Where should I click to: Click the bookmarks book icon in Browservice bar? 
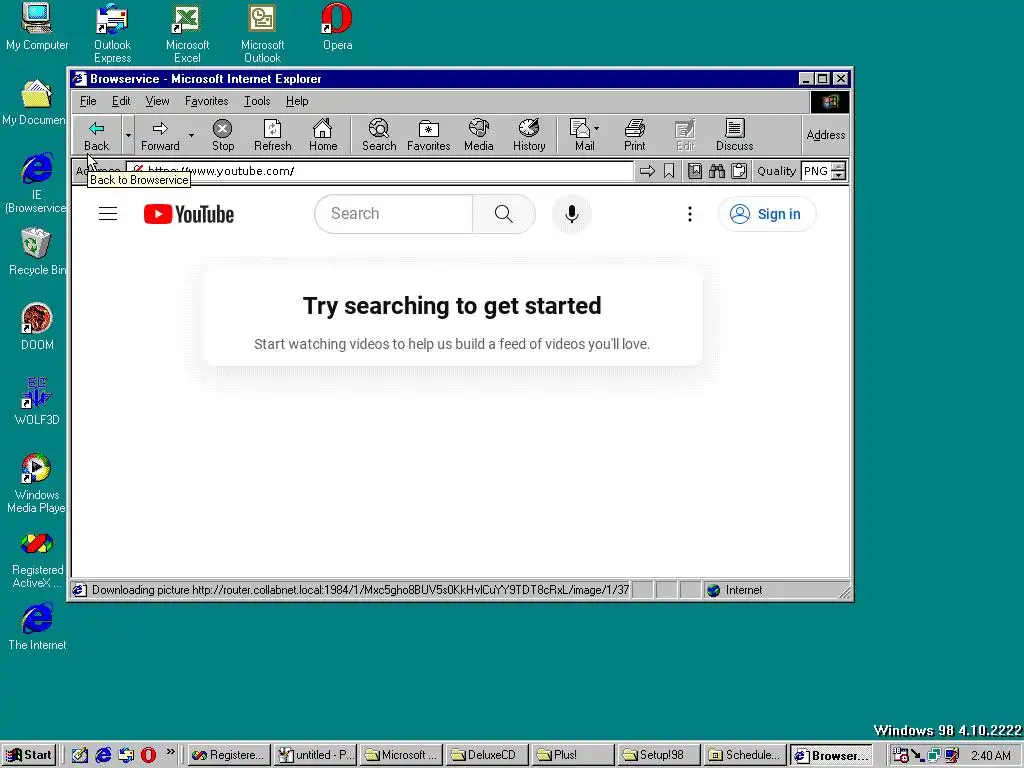[695, 171]
